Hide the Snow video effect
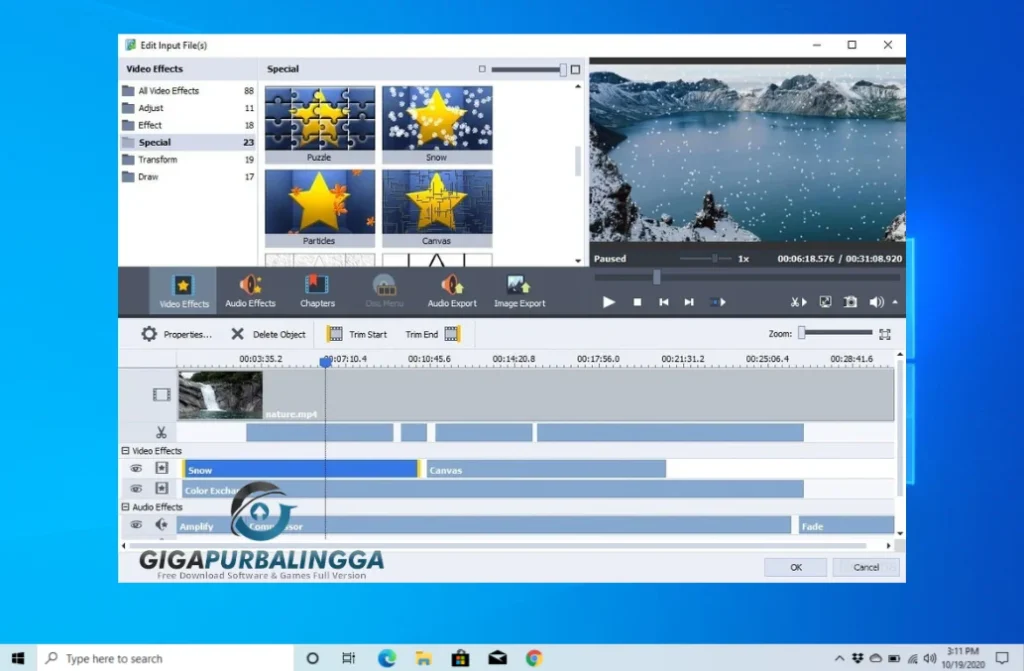This screenshot has width=1024, height=671. tap(137, 468)
